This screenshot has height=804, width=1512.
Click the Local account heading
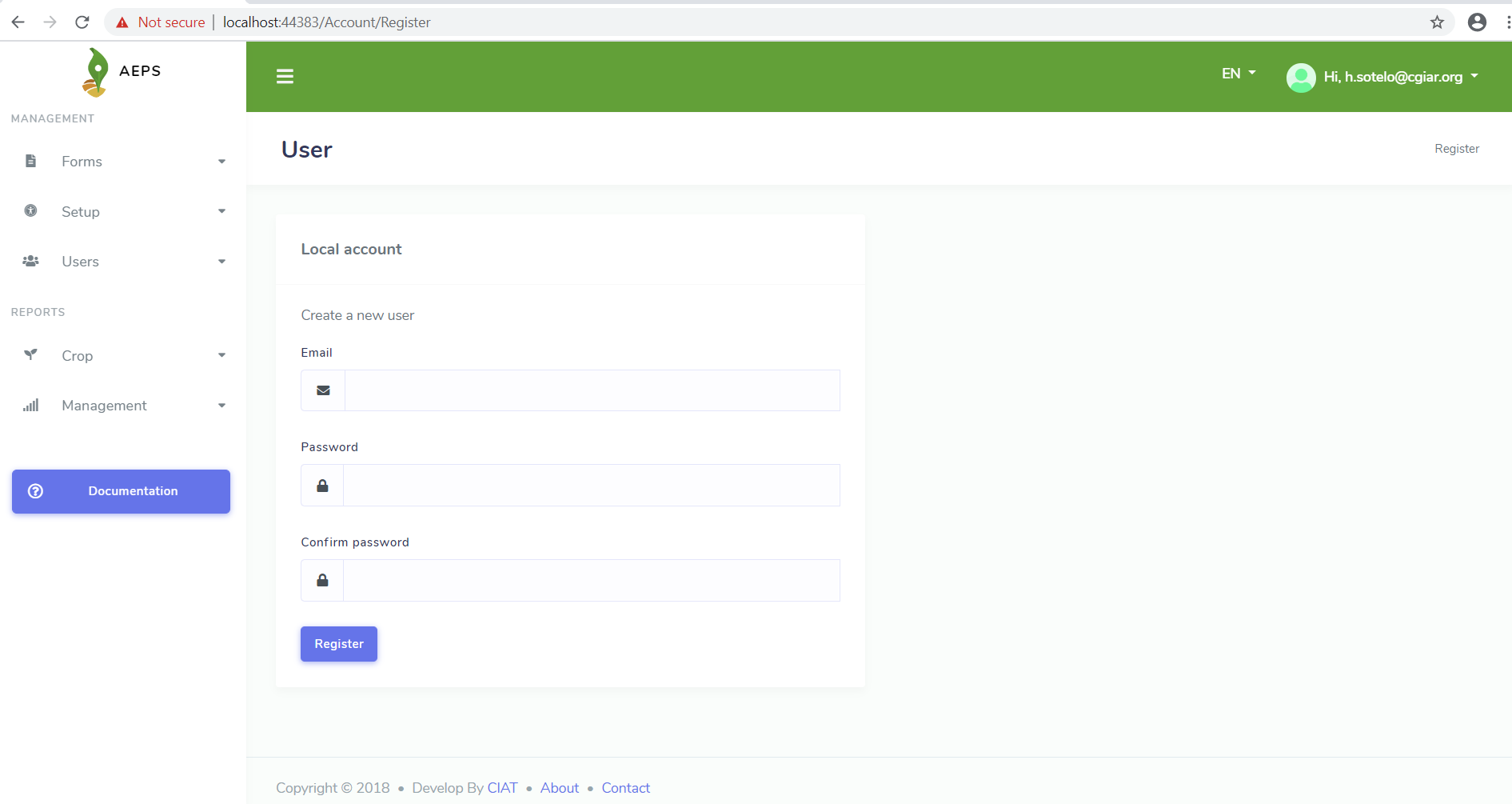click(x=351, y=249)
